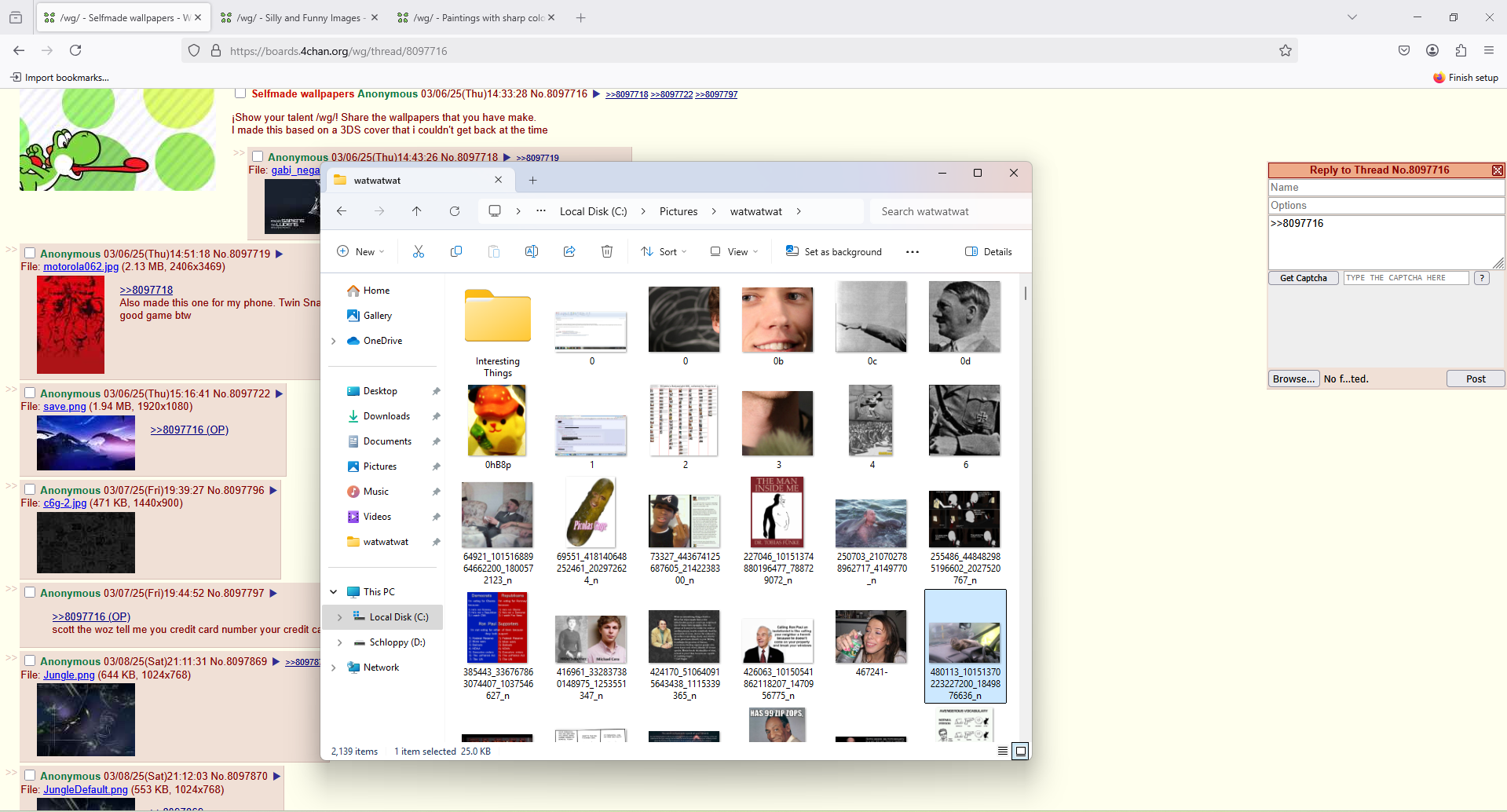Refresh the watwatwat folder view

tap(455, 211)
